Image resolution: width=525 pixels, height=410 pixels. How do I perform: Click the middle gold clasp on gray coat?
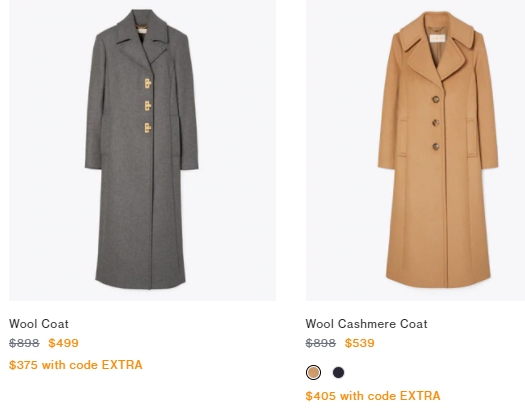[x=148, y=106]
